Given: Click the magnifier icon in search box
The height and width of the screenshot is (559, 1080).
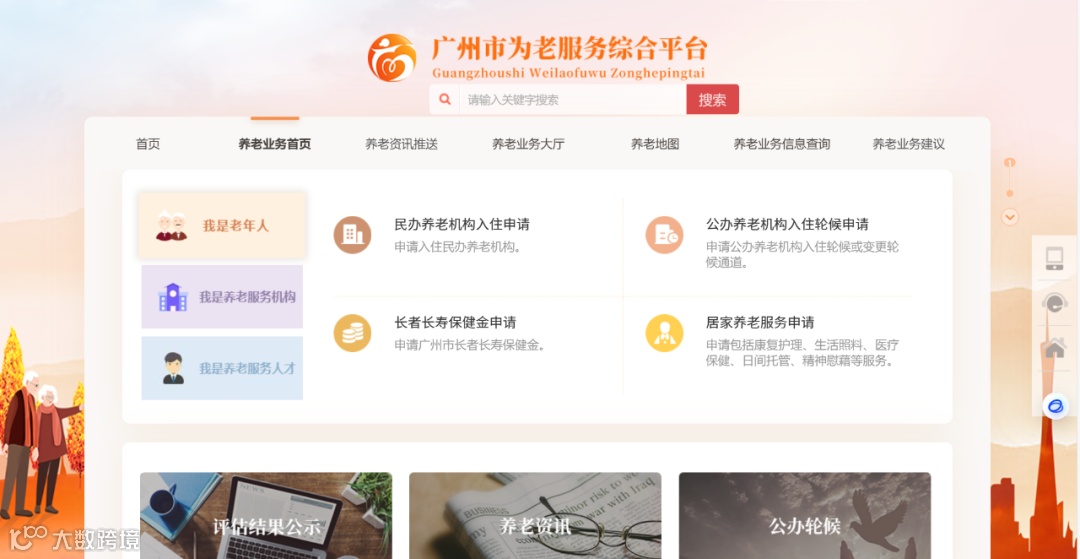Looking at the screenshot, I should pos(445,99).
